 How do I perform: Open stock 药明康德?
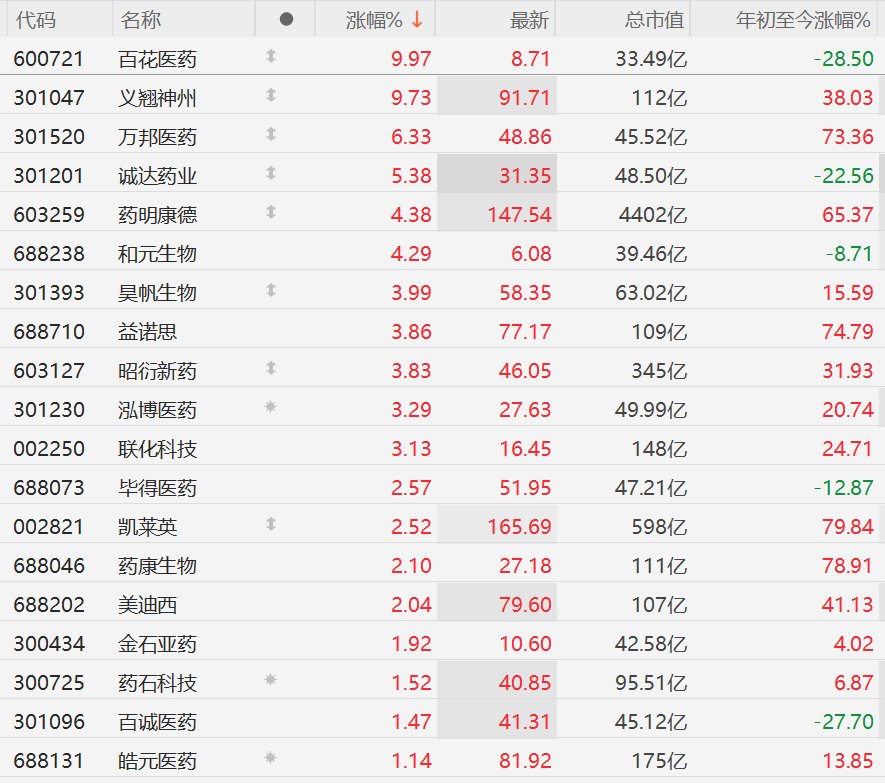tap(157, 215)
